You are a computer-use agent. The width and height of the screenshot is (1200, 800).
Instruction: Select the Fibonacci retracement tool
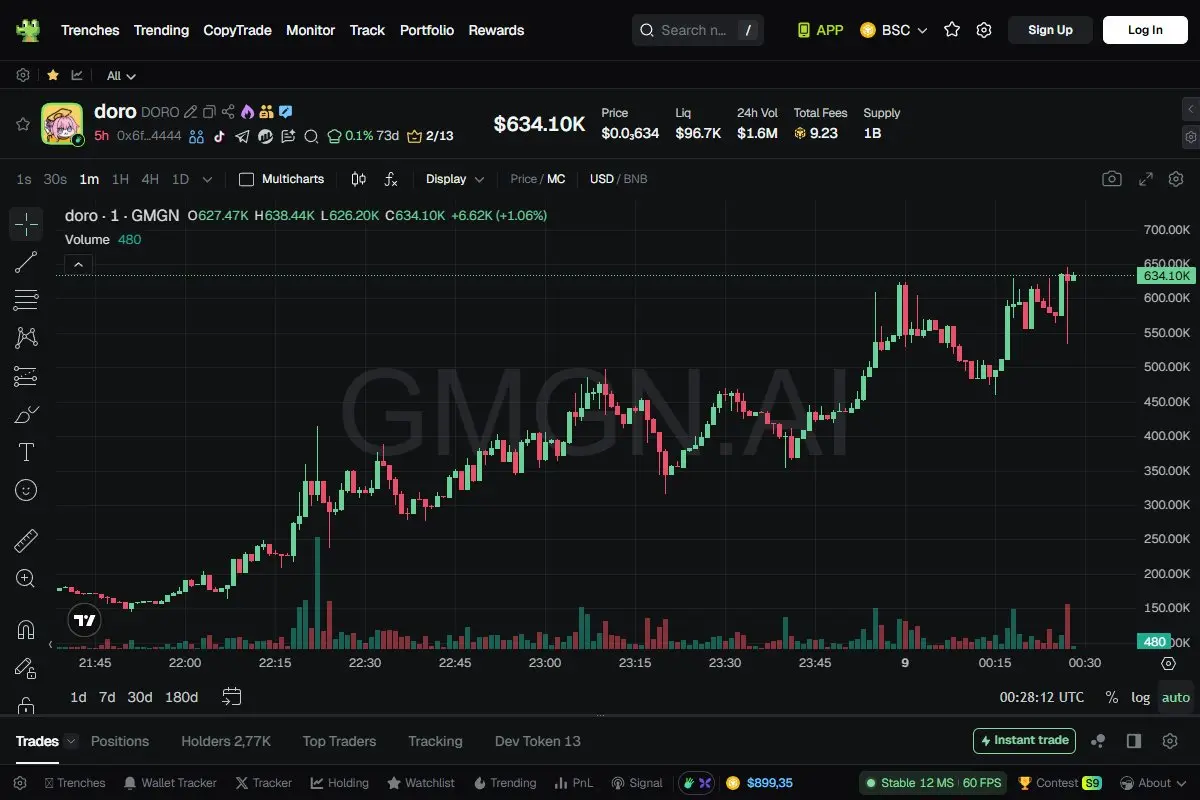click(26, 300)
